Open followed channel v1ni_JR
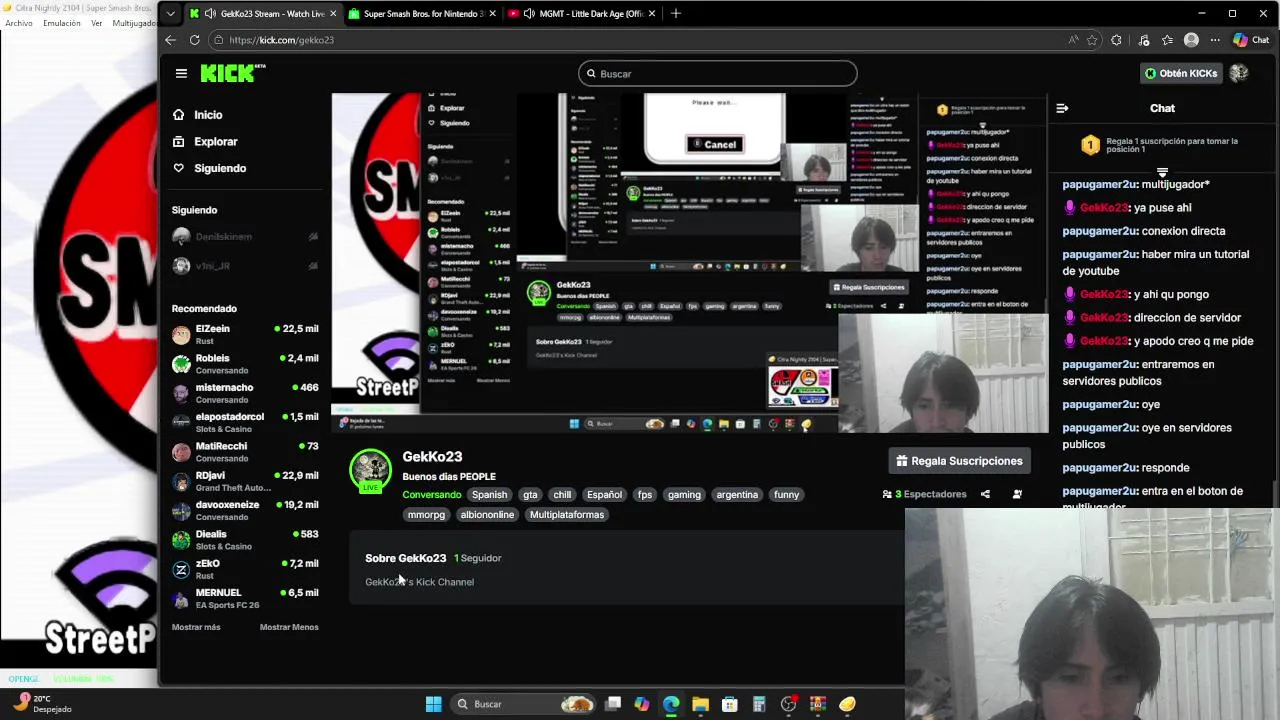This screenshot has height=720, width=1280. [245, 266]
